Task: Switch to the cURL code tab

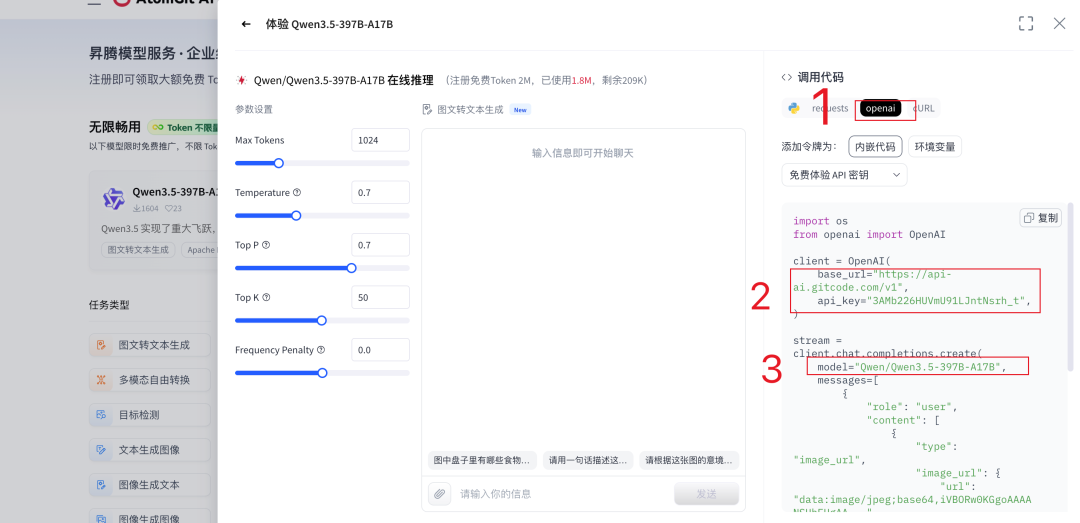Action: tap(923, 108)
